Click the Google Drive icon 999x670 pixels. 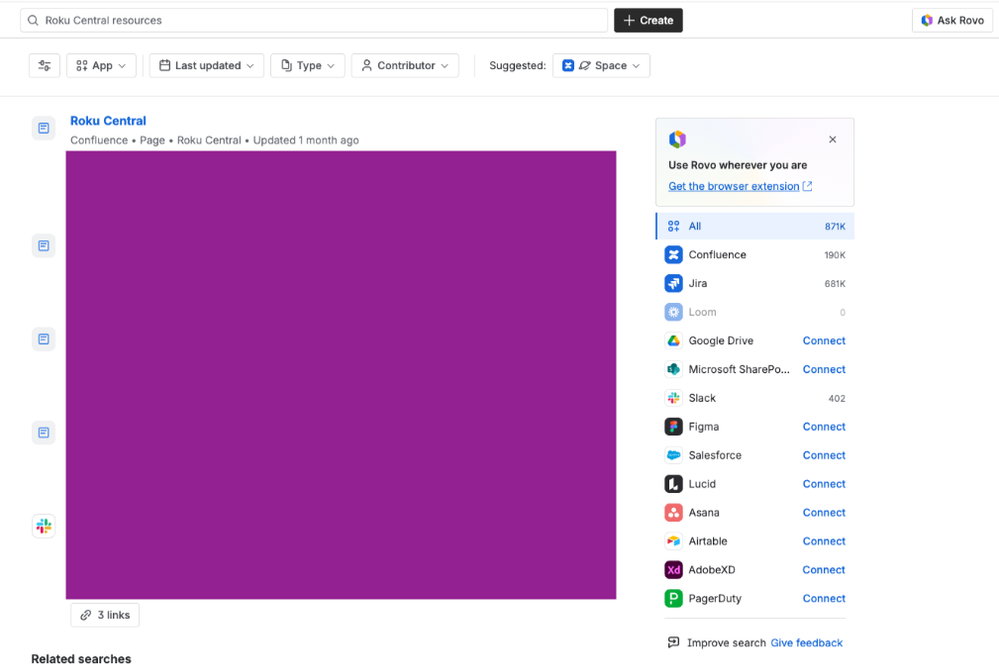coord(673,341)
